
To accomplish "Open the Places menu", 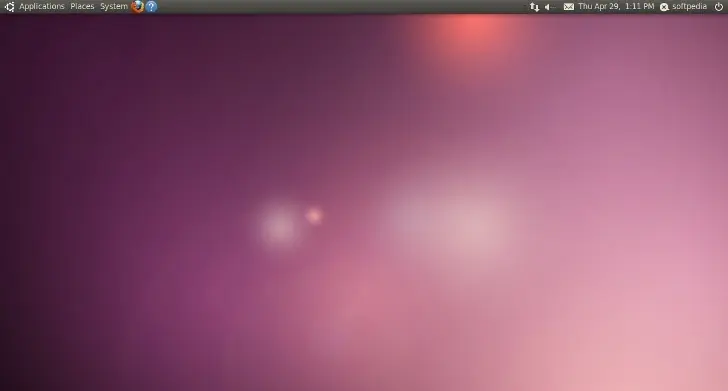I will pyautogui.click(x=82, y=7).
